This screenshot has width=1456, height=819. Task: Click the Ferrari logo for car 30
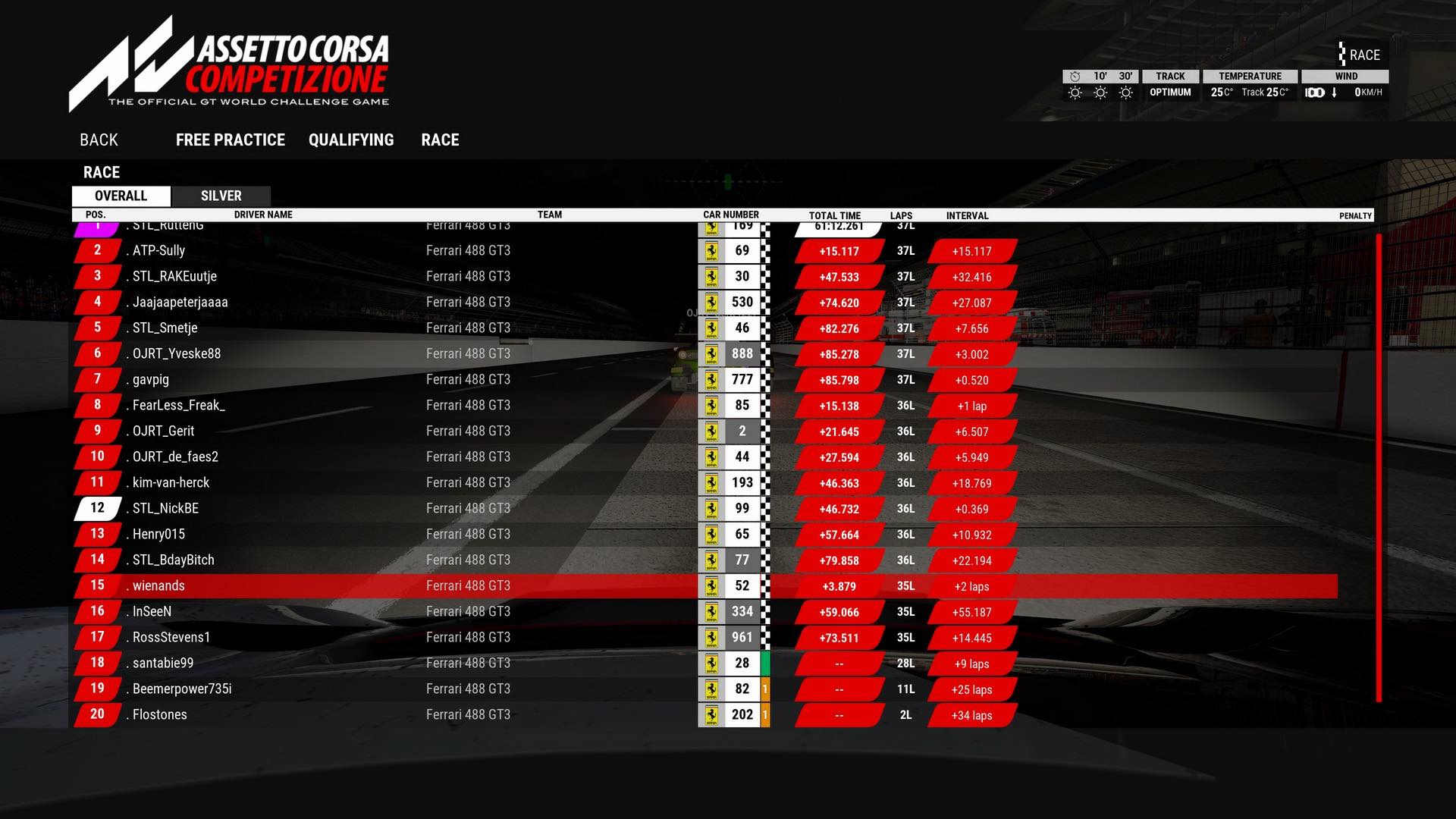(711, 277)
